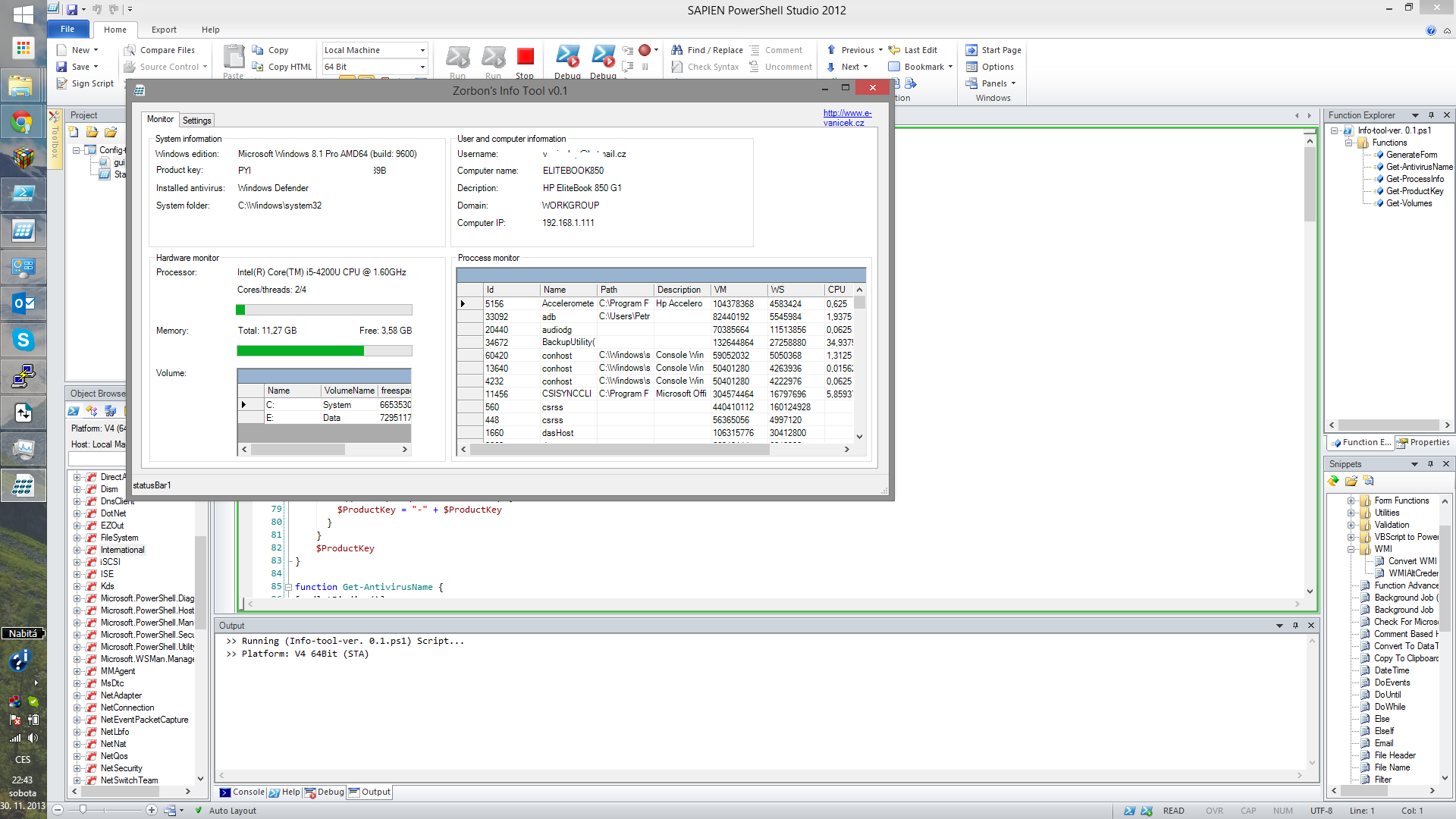Image resolution: width=1456 pixels, height=819 pixels.
Task: Click the zoom slider handle in status bar
Action: coord(83,810)
